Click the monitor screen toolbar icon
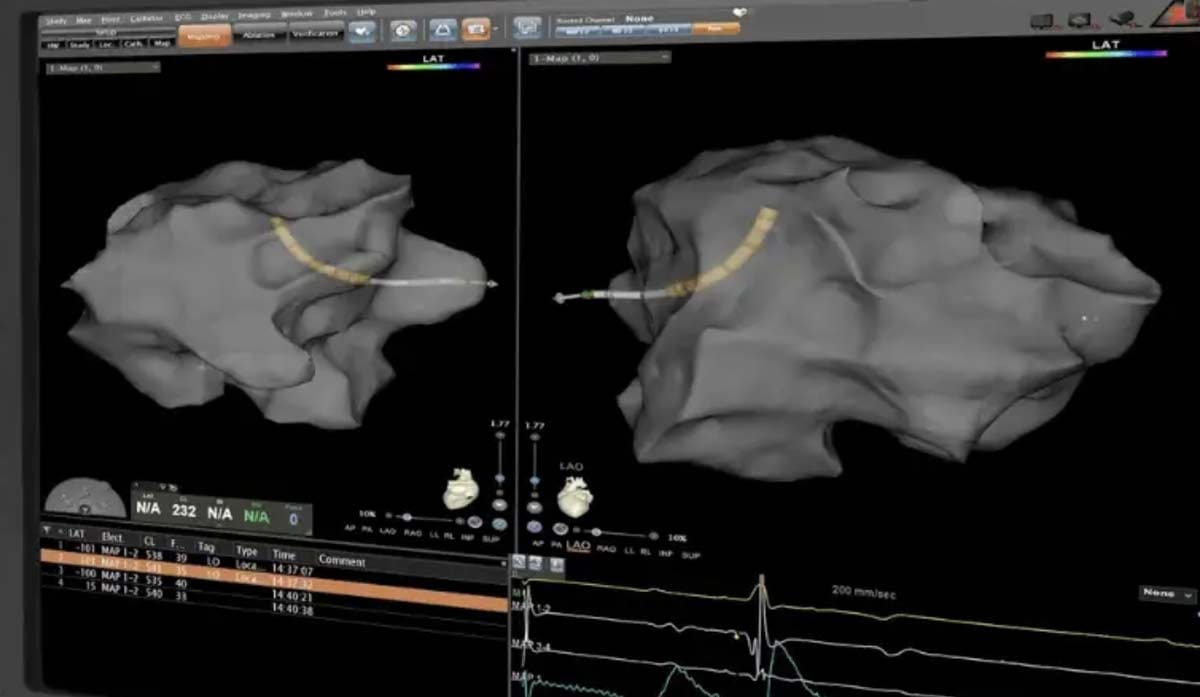 [528, 28]
